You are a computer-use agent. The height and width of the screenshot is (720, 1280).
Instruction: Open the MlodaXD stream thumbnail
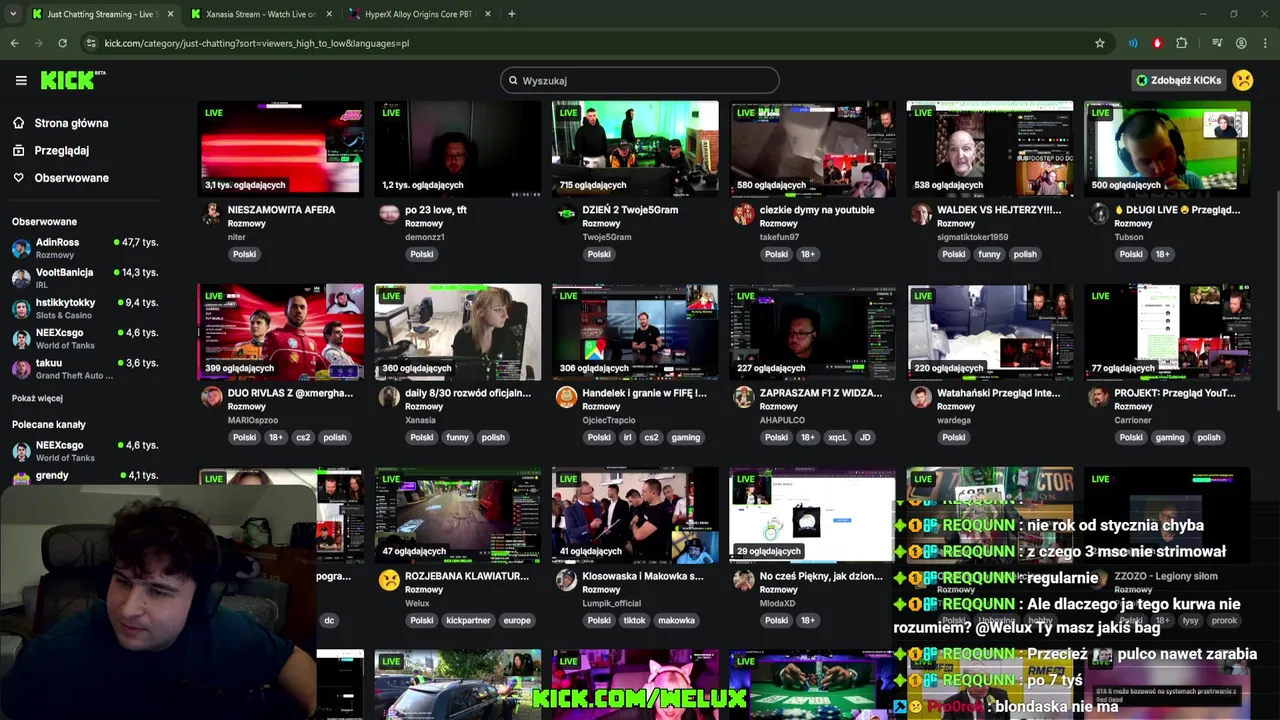pyautogui.click(x=813, y=514)
